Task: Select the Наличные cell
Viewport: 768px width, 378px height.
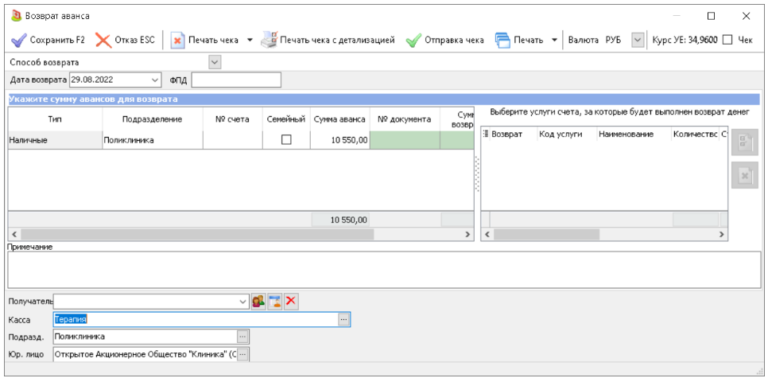Action: coord(55,140)
